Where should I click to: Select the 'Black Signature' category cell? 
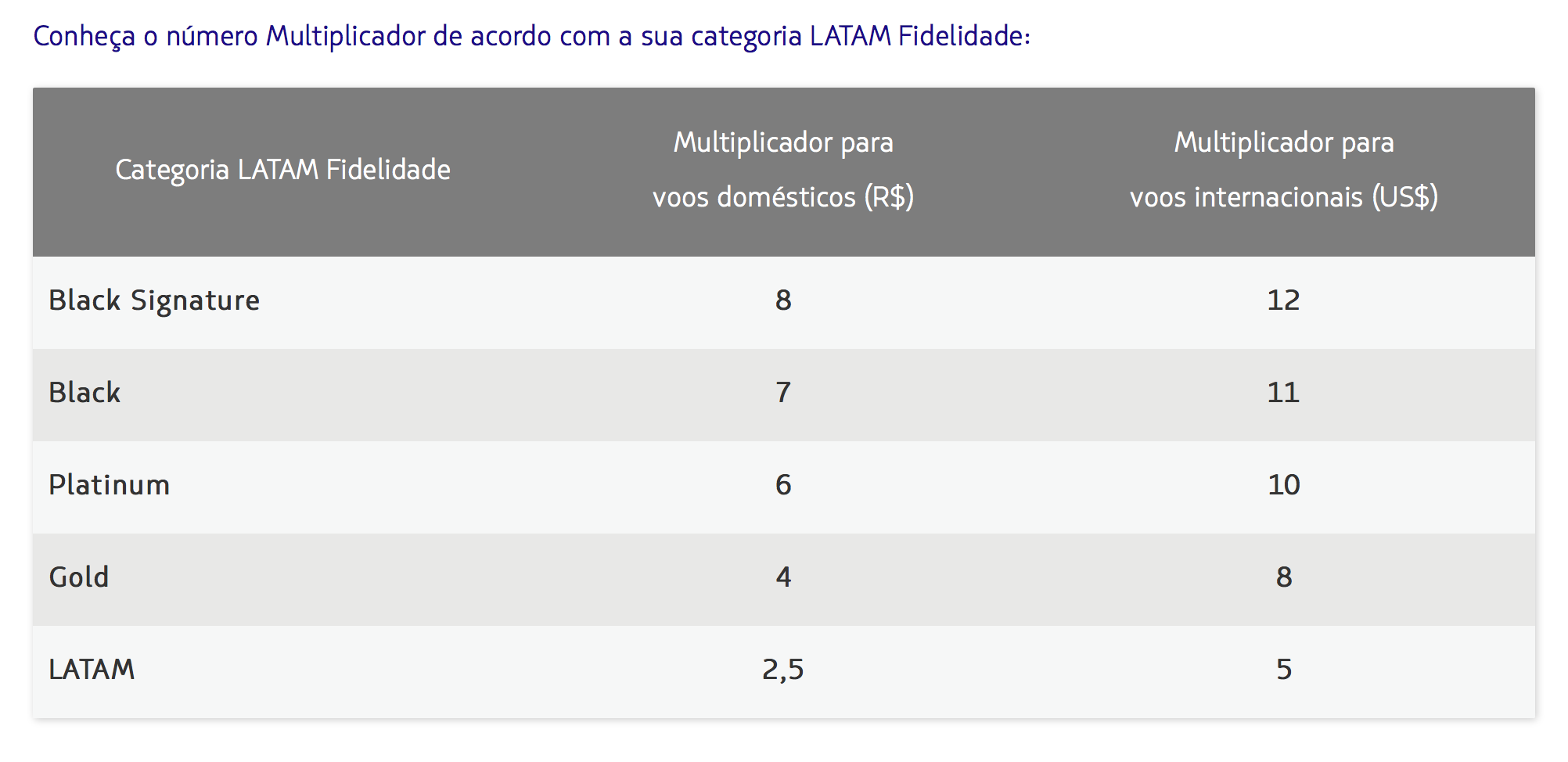click(154, 301)
